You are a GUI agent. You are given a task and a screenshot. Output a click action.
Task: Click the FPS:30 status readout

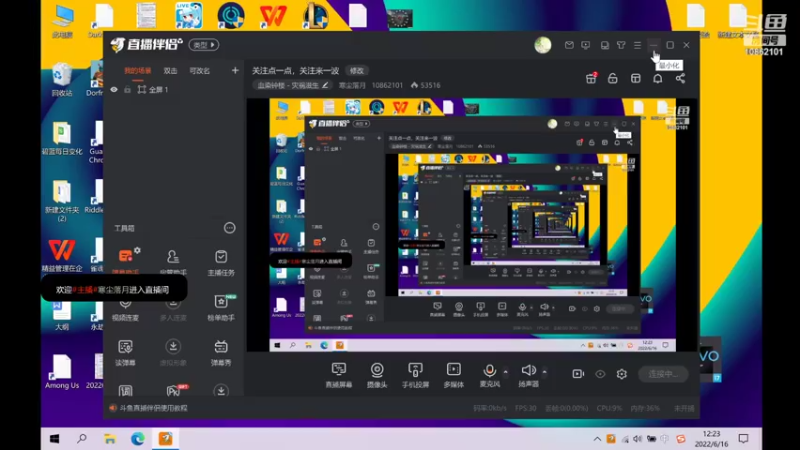526,408
